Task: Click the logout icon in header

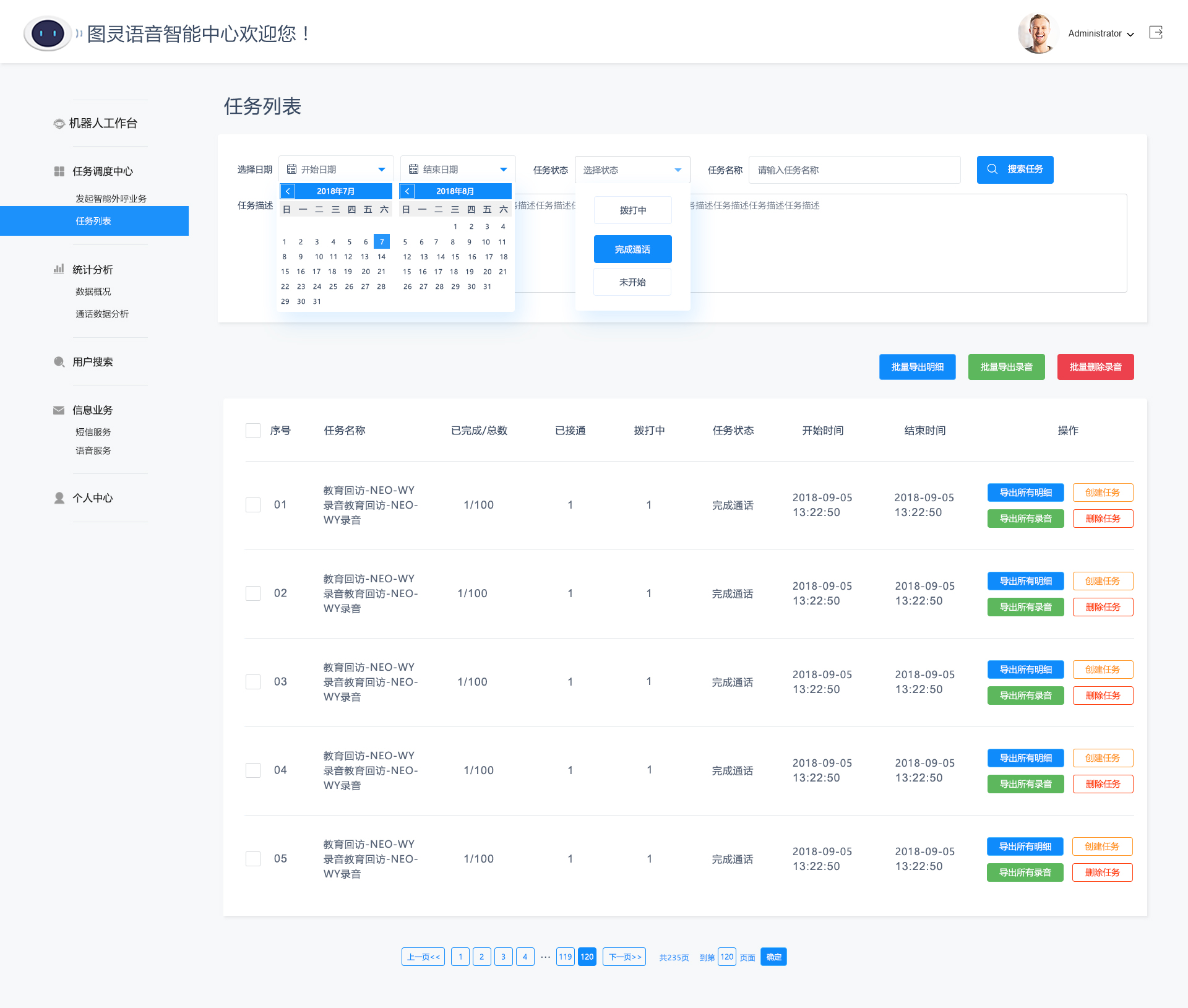Action: coord(1156,33)
